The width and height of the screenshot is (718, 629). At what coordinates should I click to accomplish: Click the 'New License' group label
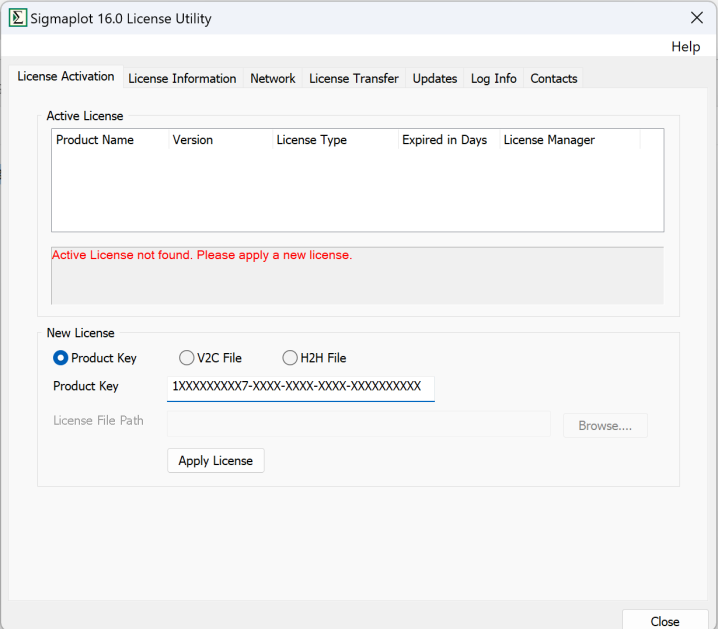[81, 333]
